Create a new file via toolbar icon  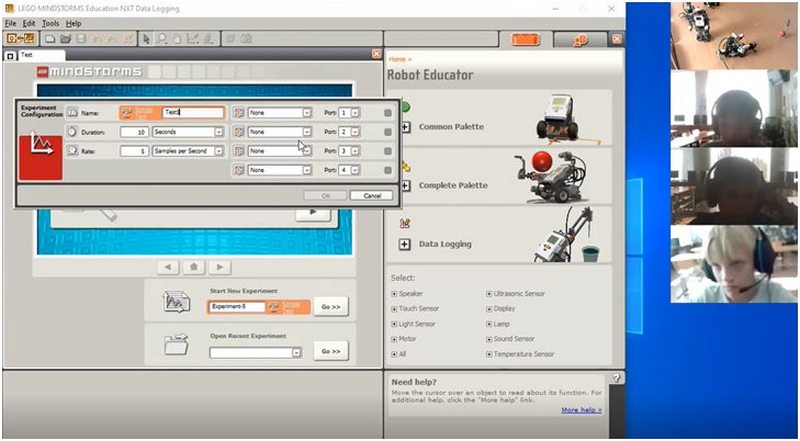(x=50, y=39)
